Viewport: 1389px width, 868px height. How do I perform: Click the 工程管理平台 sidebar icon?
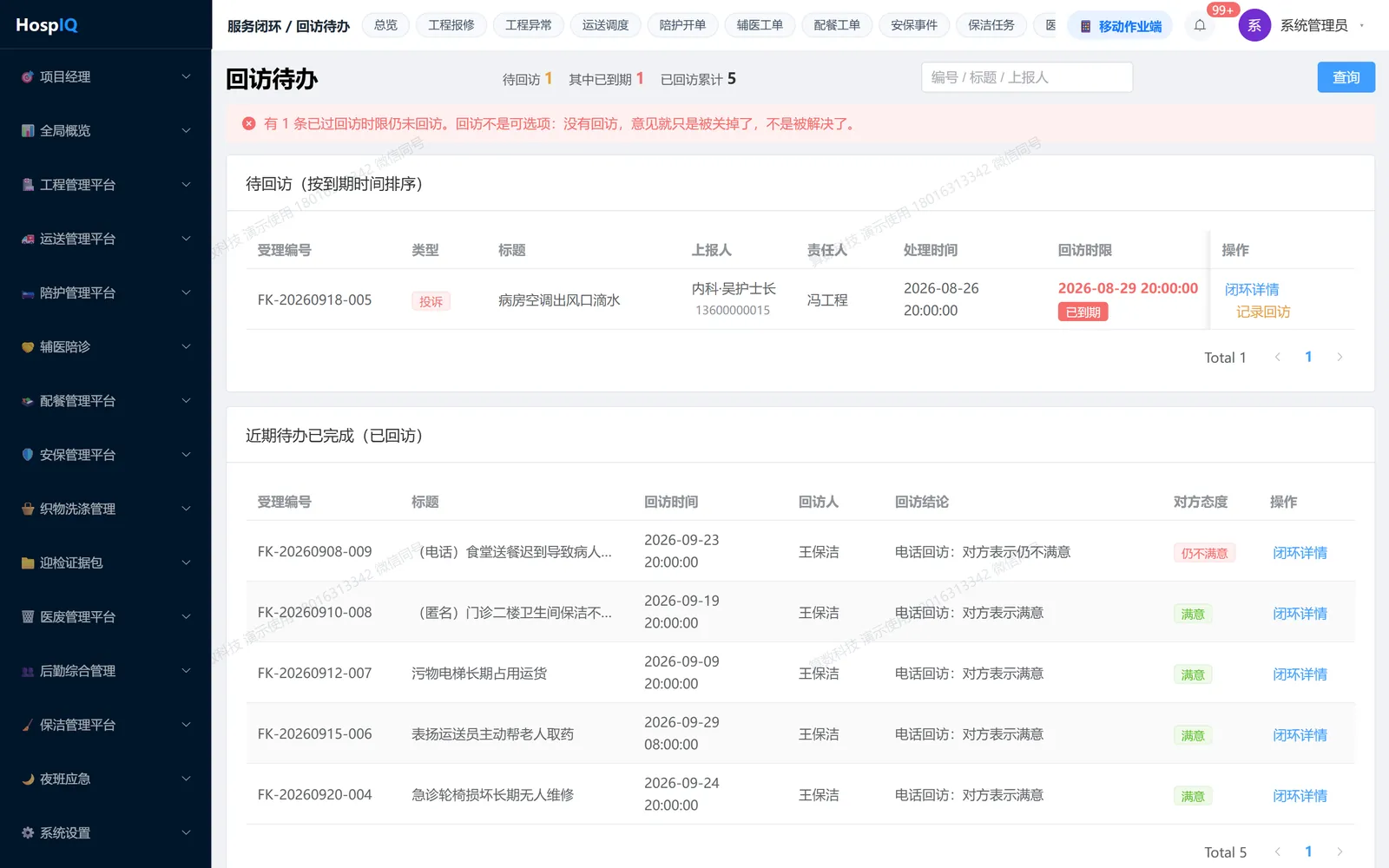pos(28,185)
